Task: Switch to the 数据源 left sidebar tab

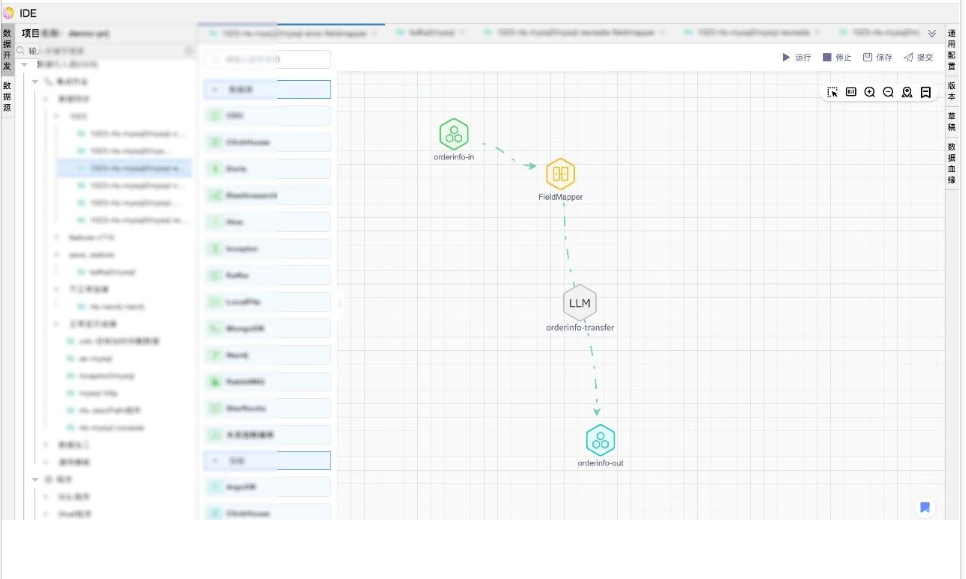Action: (x=7, y=97)
